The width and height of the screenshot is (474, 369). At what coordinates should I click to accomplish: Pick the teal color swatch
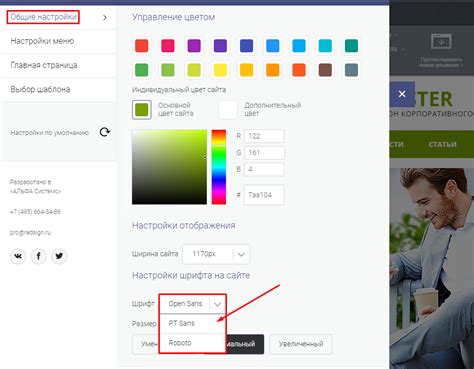click(351, 46)
